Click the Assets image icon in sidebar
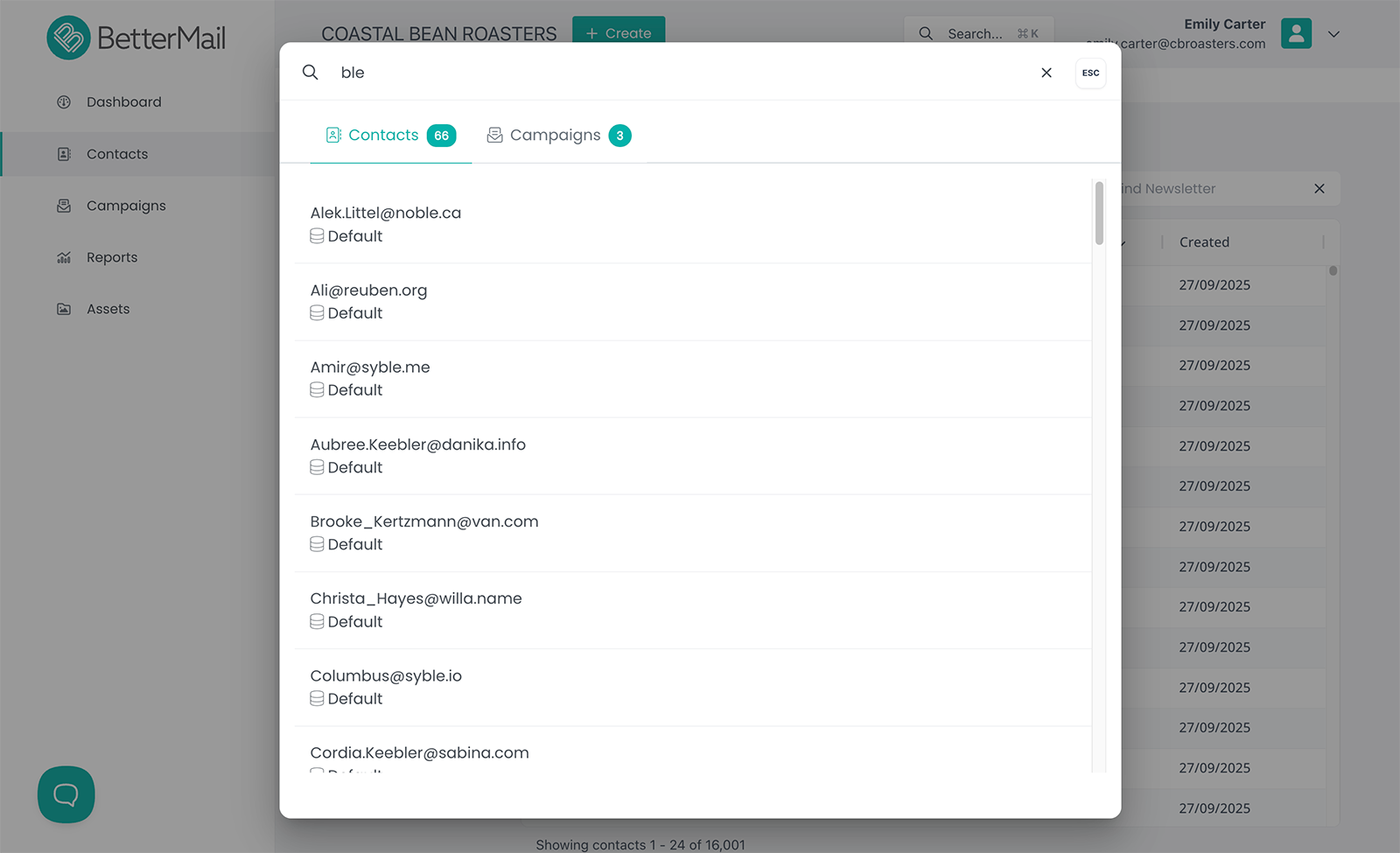 point(64,309)
